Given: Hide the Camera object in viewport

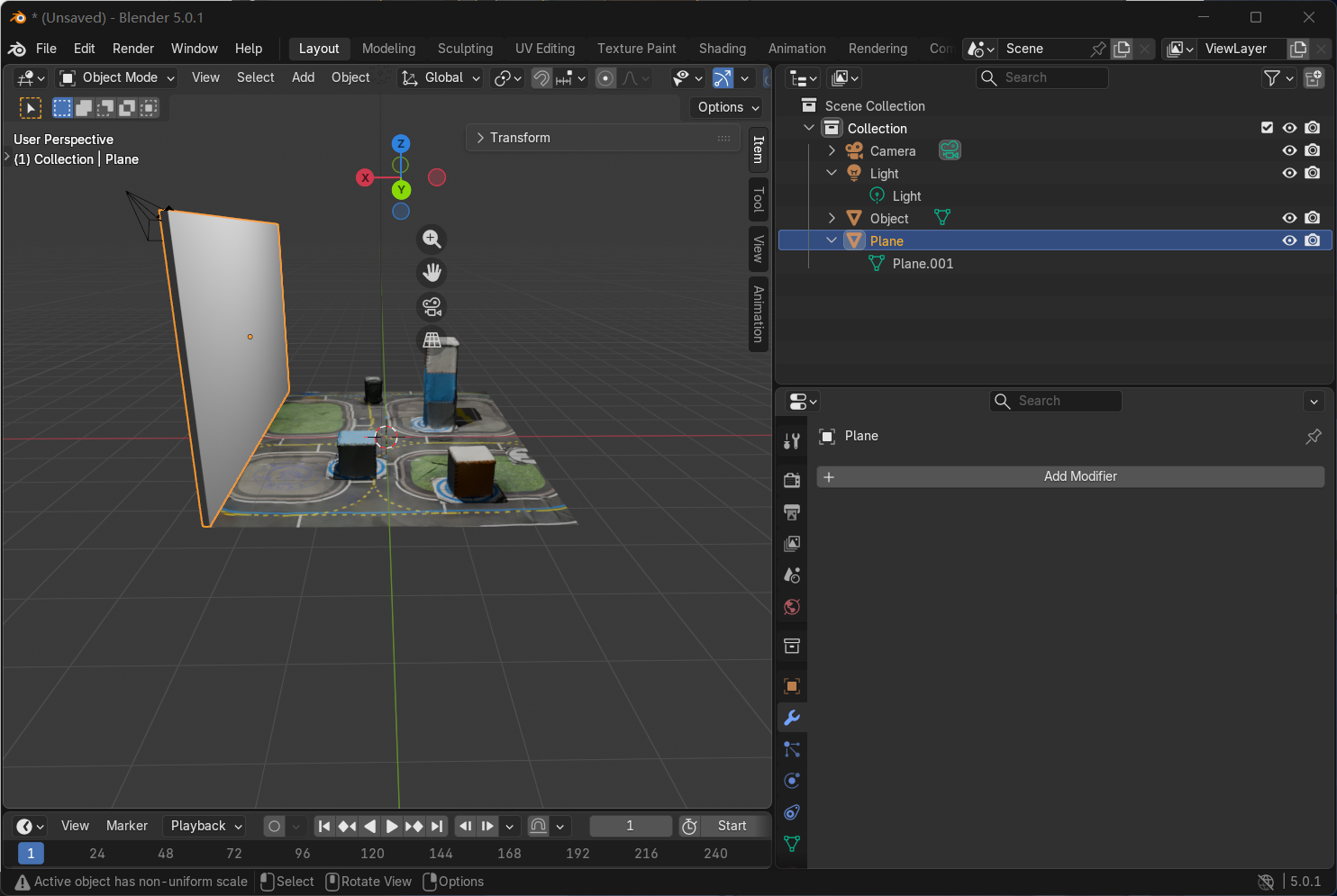Looking at the screenshot, I should (x=1289, y=150).
